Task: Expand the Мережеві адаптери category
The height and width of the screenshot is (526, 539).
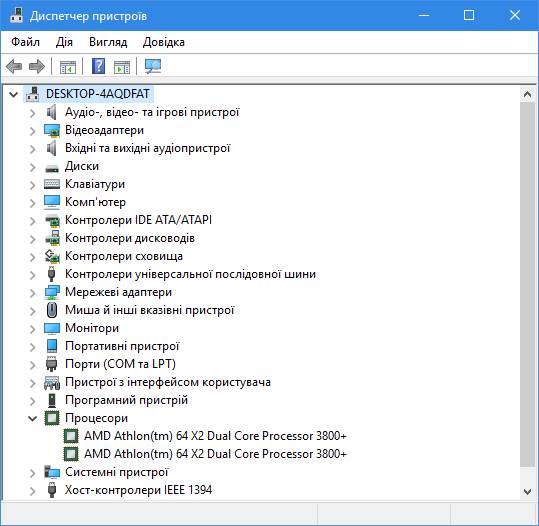Action: [33, 293]
